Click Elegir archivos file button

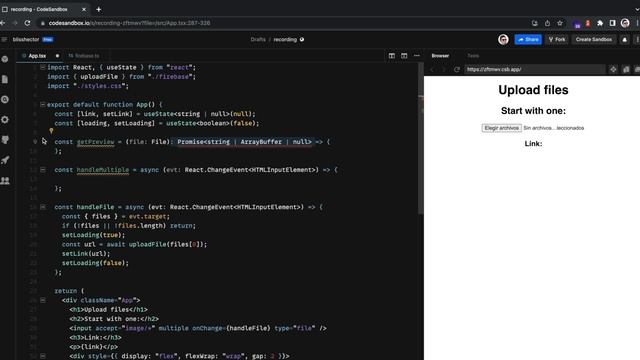pyautogui.click(x=501, y=128)
